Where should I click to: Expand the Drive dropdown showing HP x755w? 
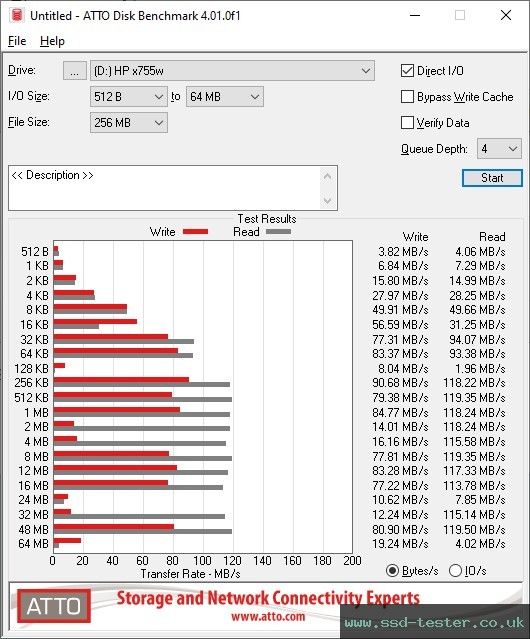click(232, 71)
